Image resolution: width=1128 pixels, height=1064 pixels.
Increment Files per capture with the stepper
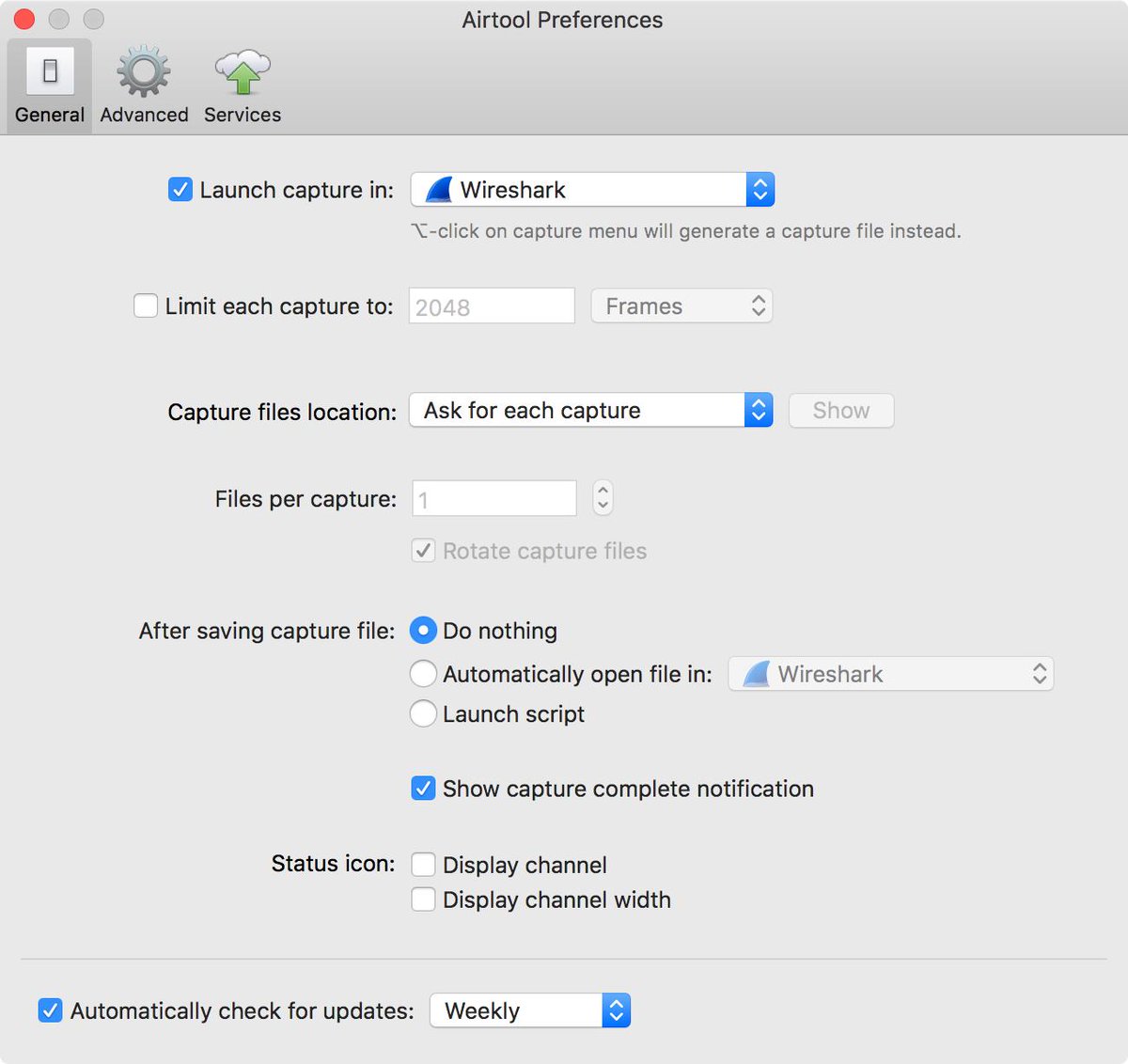[x=602, y=492]
